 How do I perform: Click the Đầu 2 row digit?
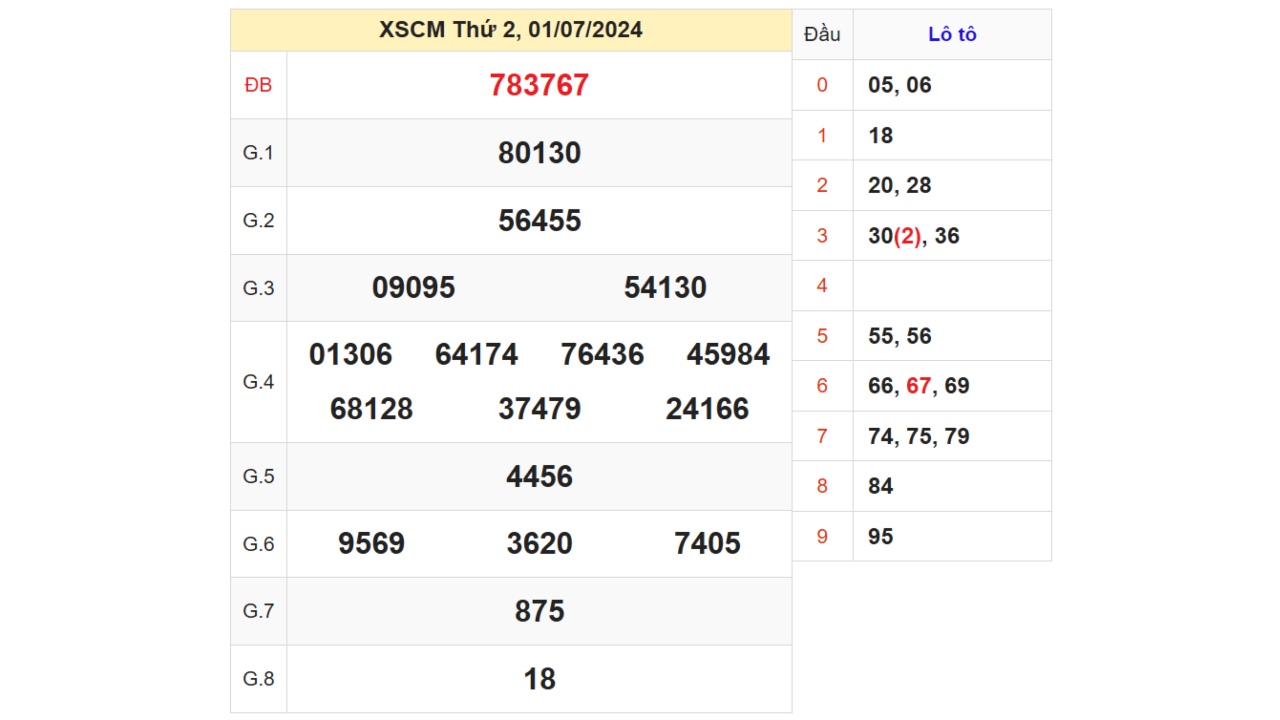pyautogui.click(x=822, y=186)
